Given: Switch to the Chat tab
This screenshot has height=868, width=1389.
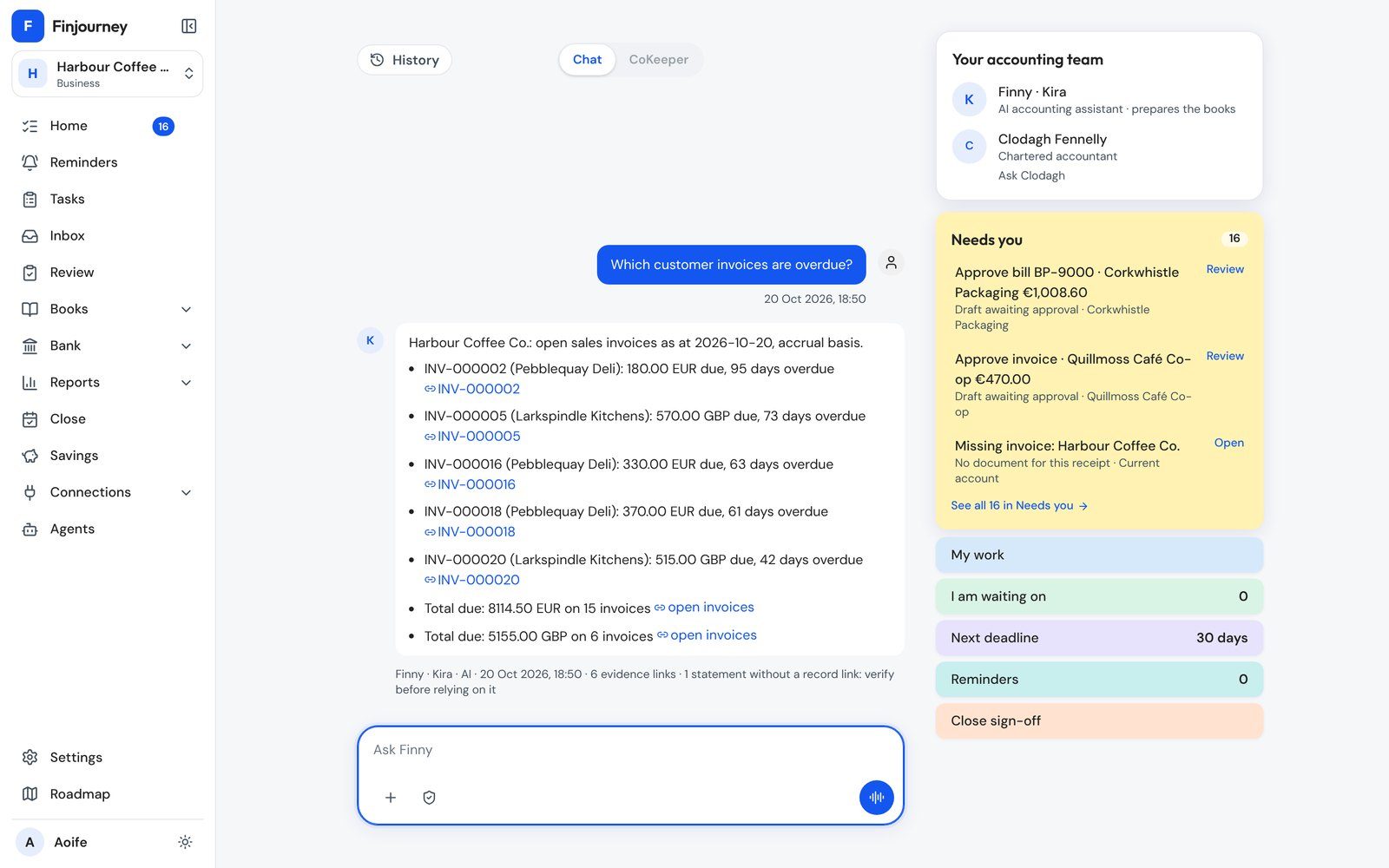Looking at the screenshot, I should tap(587, 60).
